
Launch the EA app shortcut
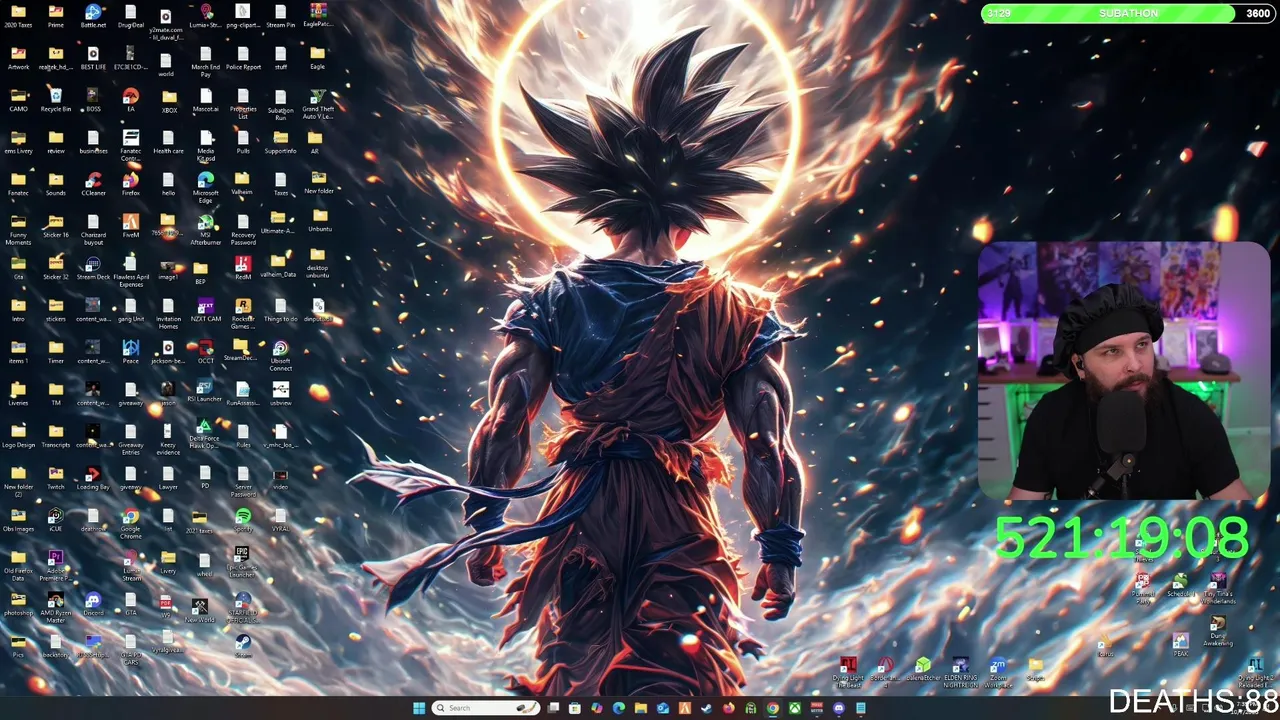click(x=131, y=100)
